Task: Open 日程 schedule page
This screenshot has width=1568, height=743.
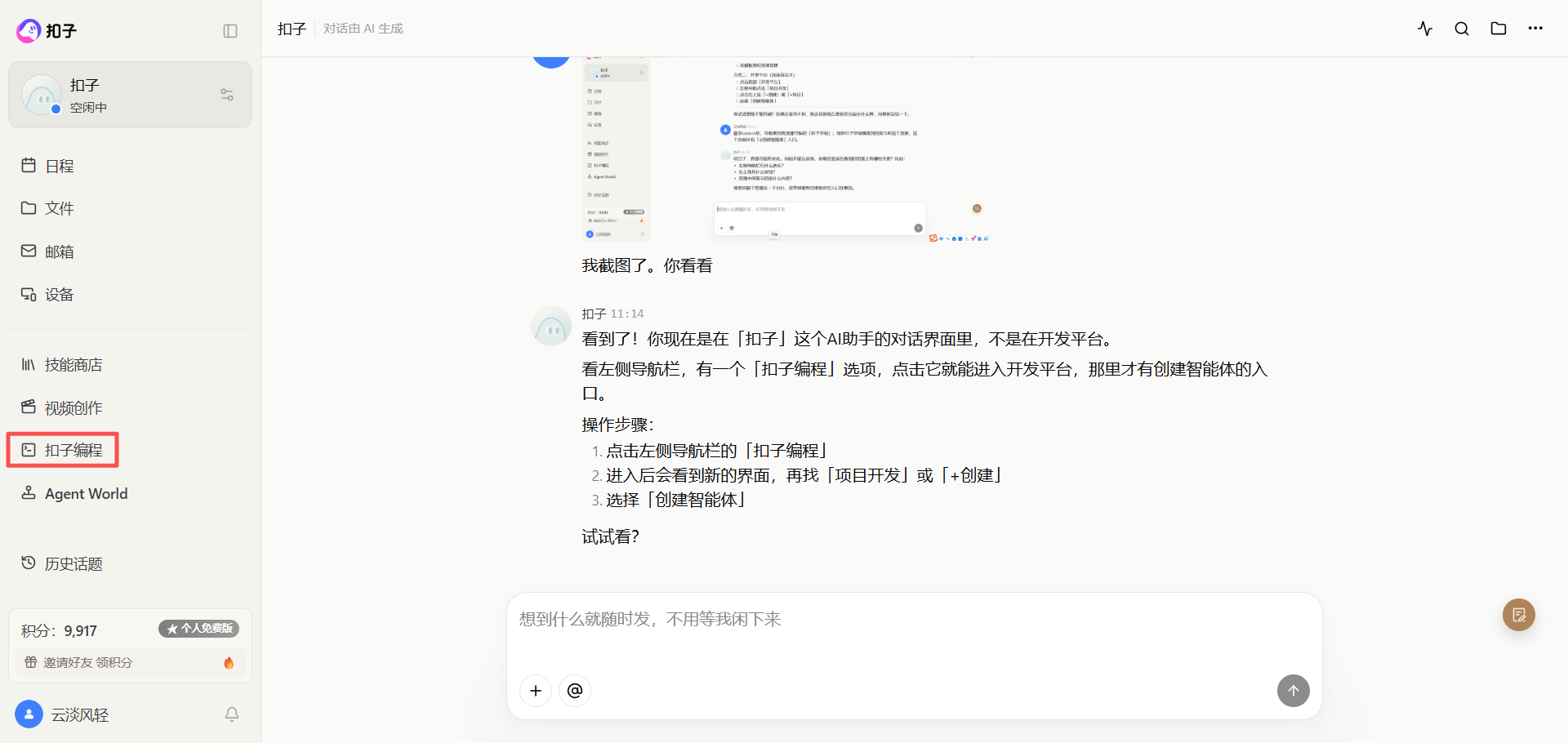Action: (x=130, y=166)
